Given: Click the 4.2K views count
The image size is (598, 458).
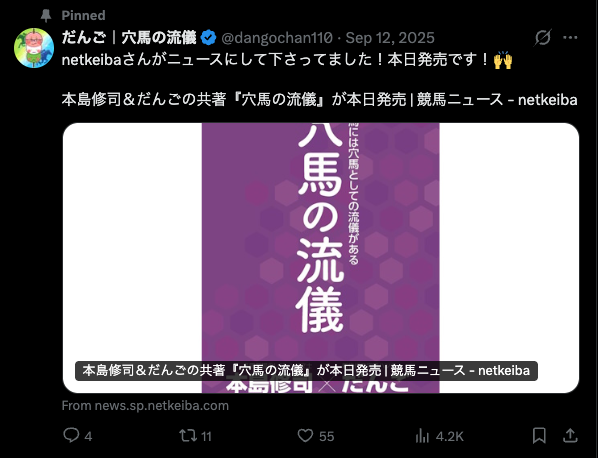Looking at the screenshot, I should [x=450, y=436].
